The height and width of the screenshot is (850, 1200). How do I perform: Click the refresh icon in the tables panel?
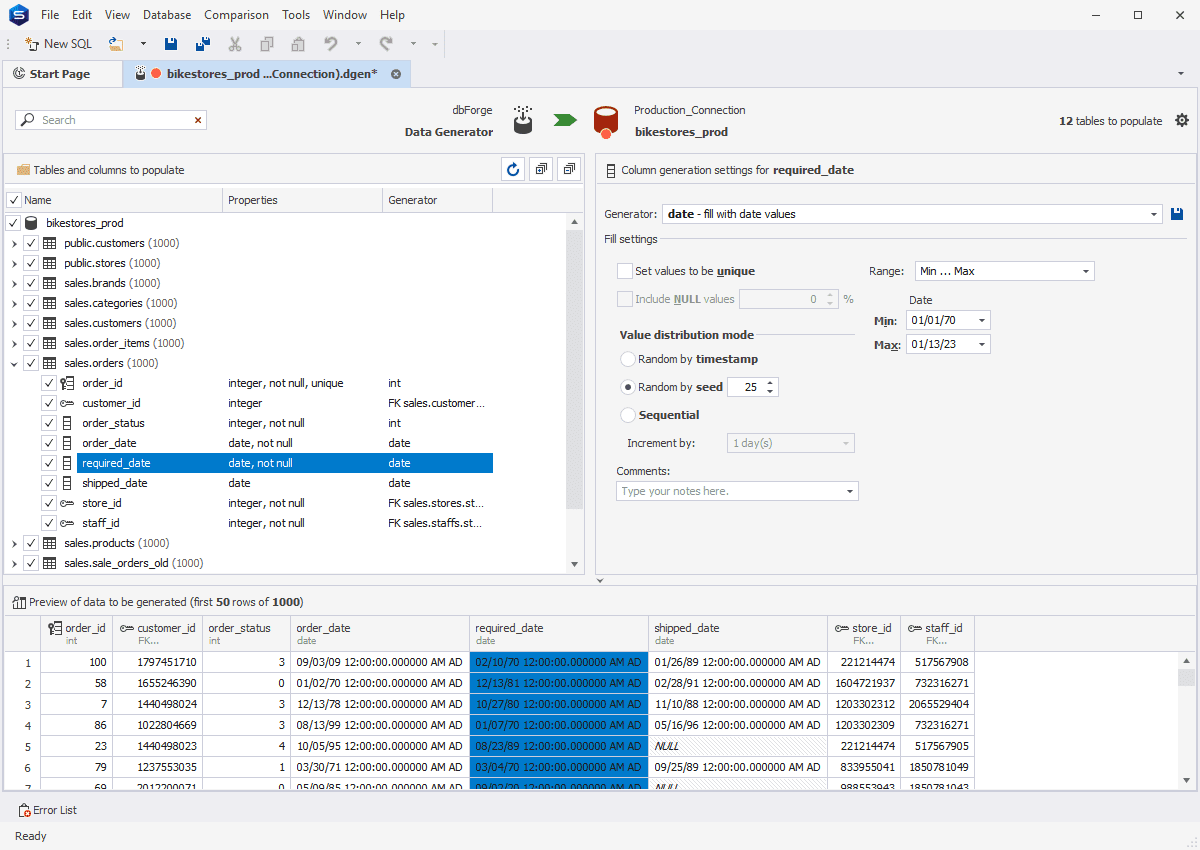coord(513,170)
